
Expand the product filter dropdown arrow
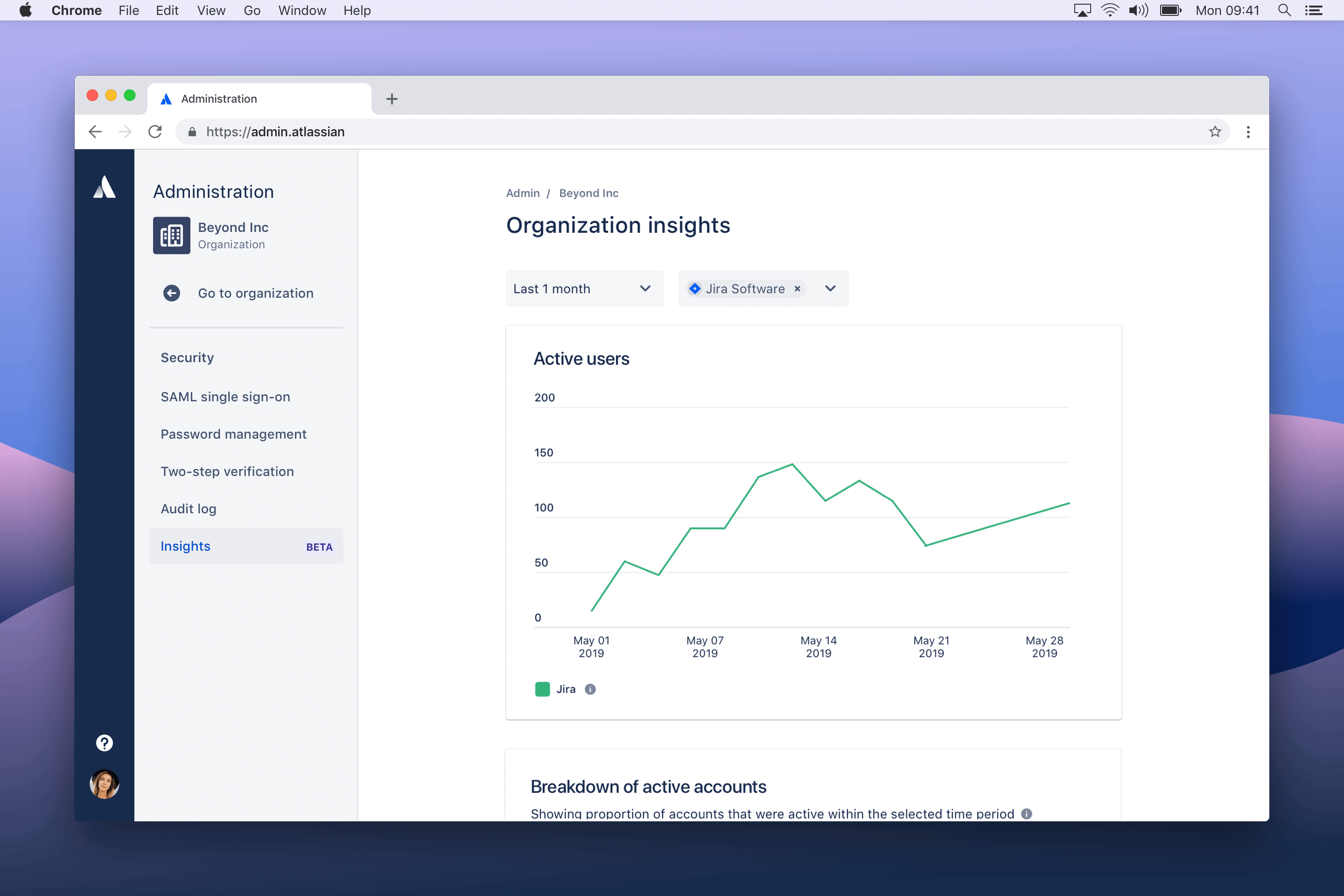pos(832,289)
